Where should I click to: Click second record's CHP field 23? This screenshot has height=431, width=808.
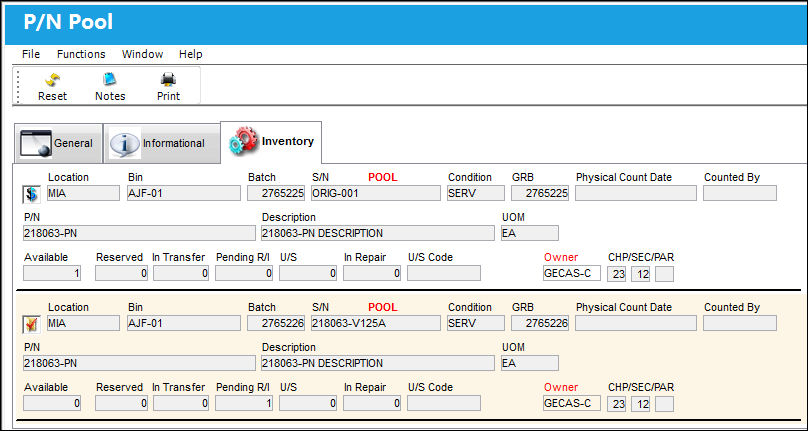coord(616,404)
